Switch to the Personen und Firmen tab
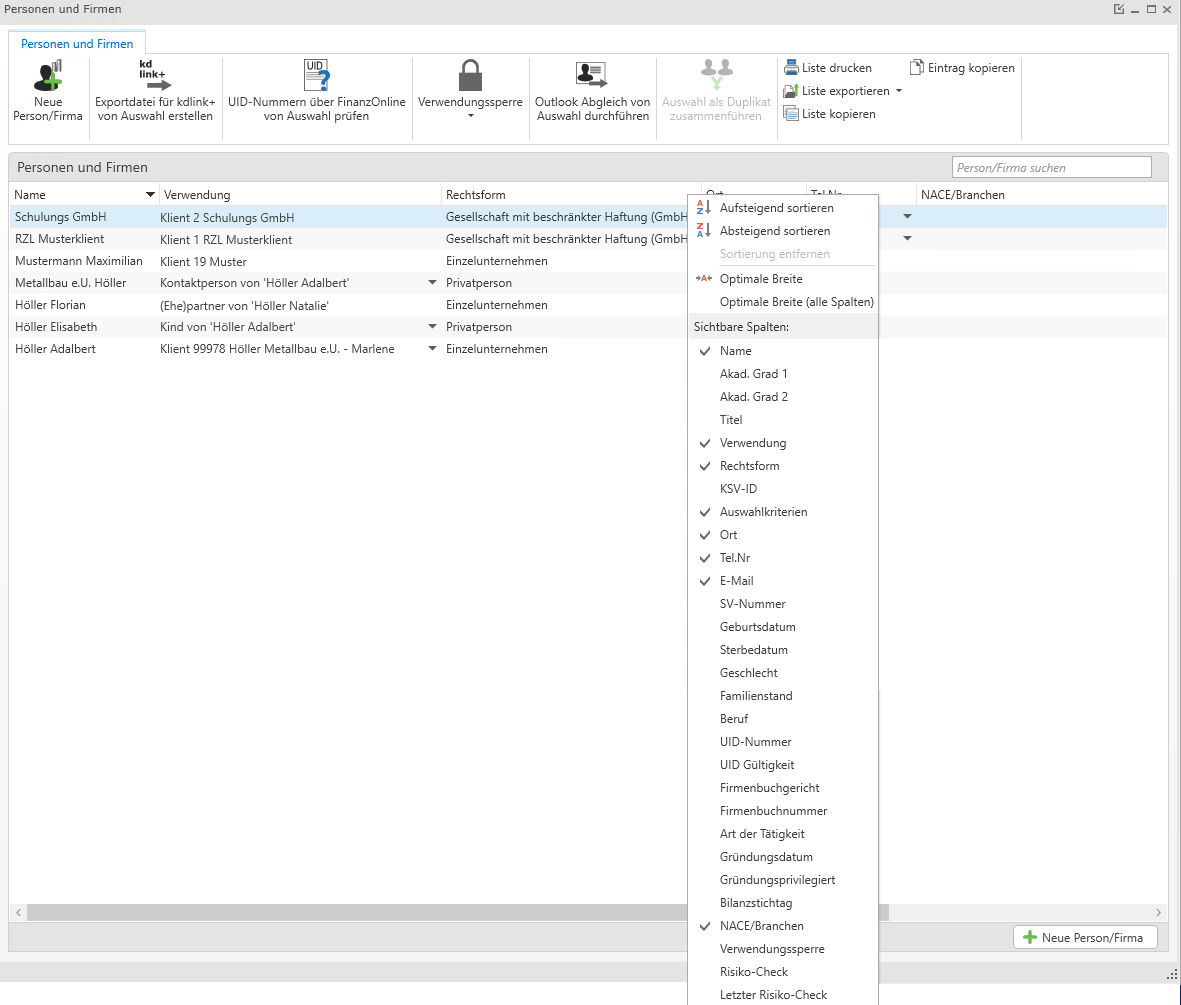Screen dimensions: 1181x1005 77,44
